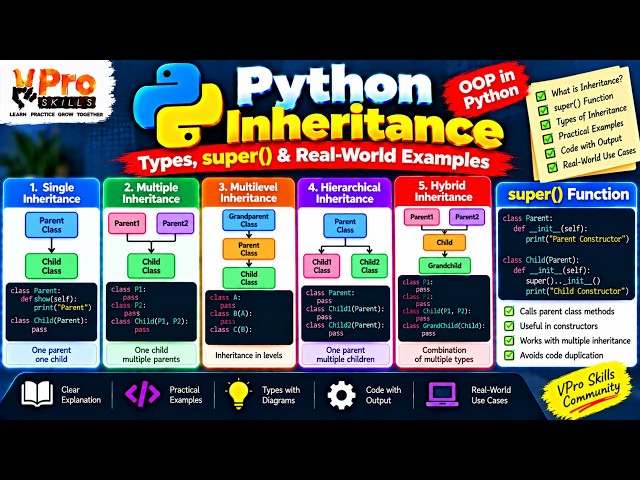Click footer 'Practical Examples' label
The height and width of the screenshot is (480, 640).
tap(186, 395)
